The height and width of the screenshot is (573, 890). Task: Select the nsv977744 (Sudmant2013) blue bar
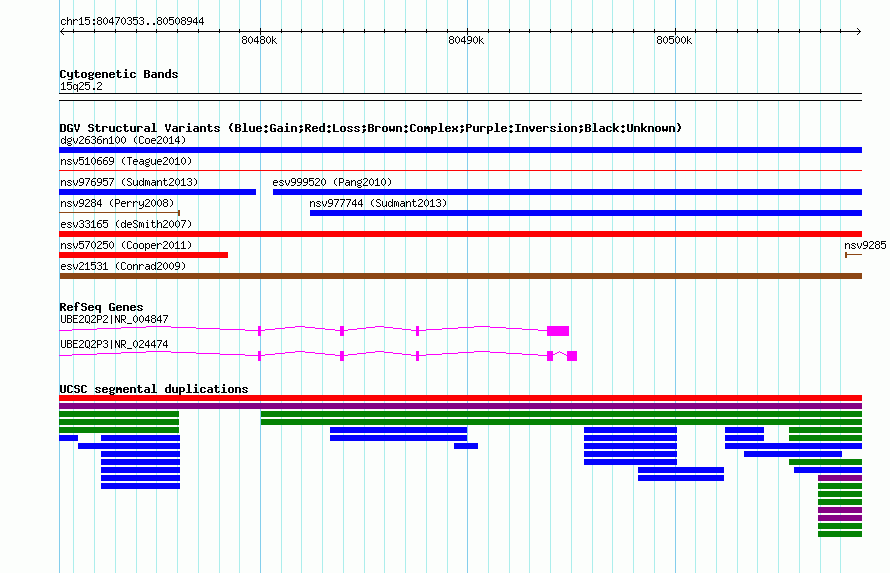[x=586, y=213]
